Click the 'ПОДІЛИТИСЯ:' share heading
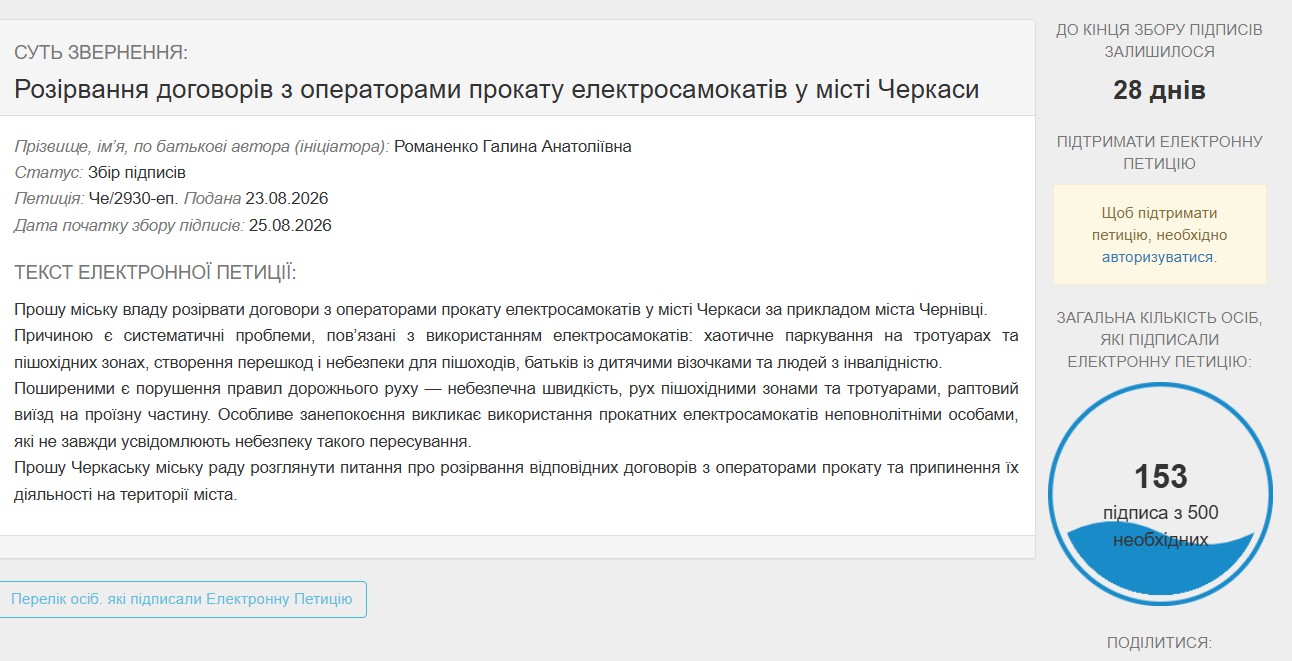Image resolution: width=1292 pixels, height=661 pixels. click(1159, 642)
